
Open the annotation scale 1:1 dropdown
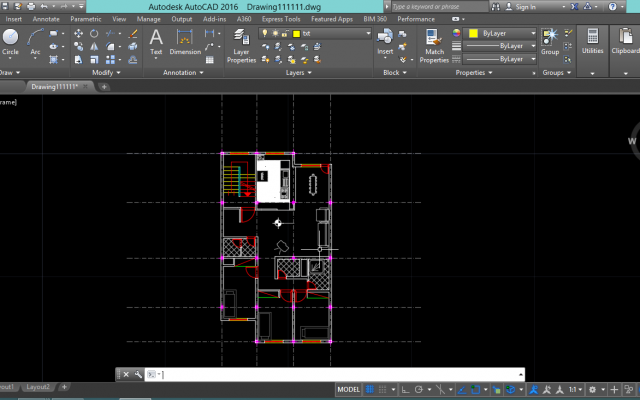click(575, 389)
